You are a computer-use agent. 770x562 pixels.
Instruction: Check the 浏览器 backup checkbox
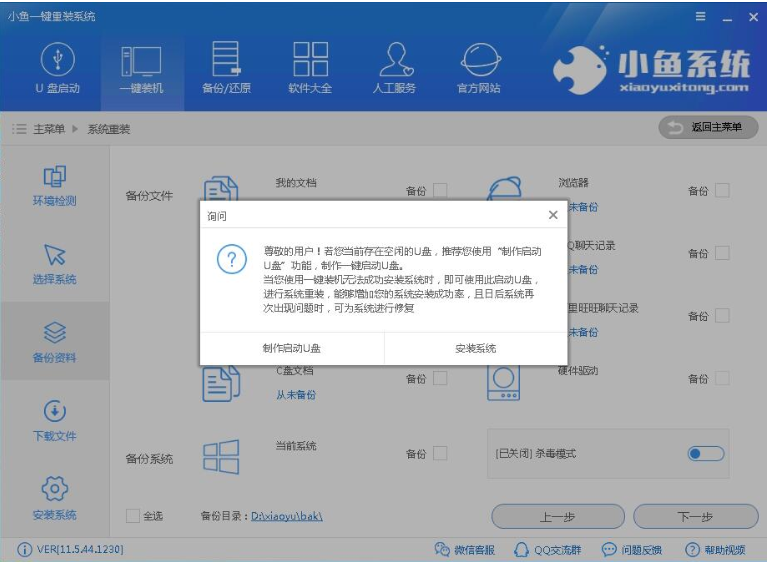[x=722, y=190]
